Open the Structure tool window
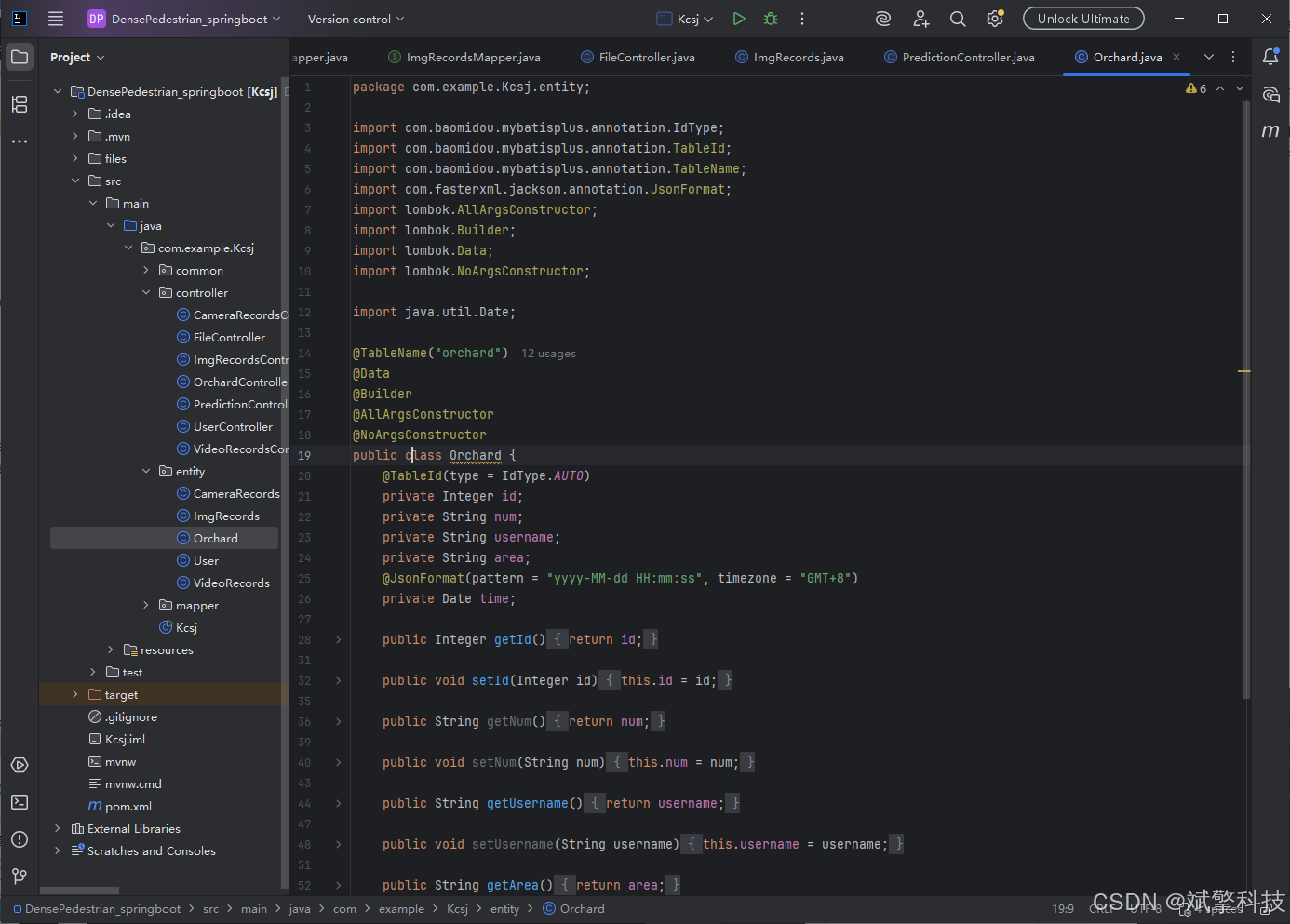Screen dimensions: 1290x924 point(20,103)
